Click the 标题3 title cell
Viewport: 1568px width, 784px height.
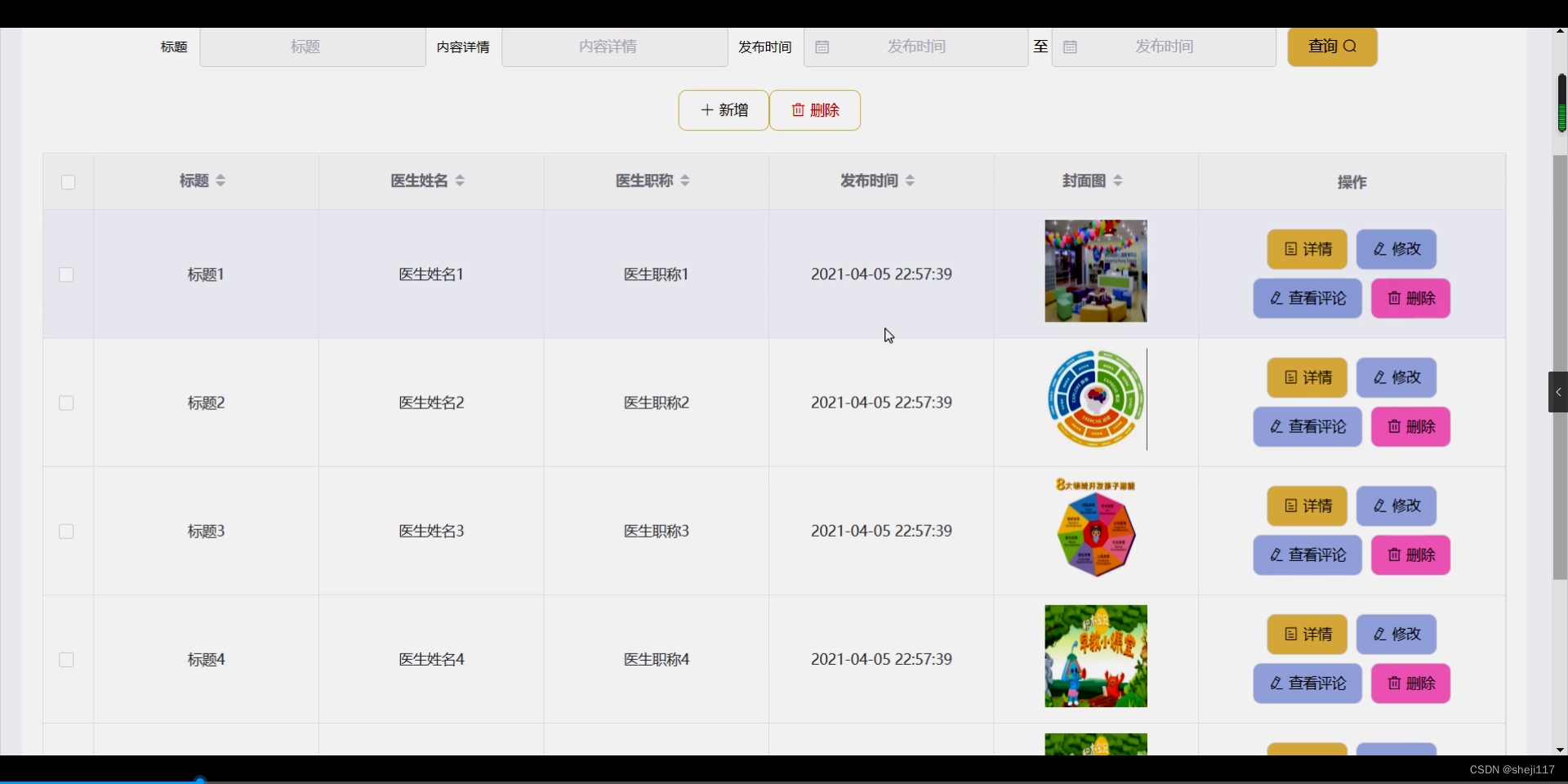[x=206, y=531]
